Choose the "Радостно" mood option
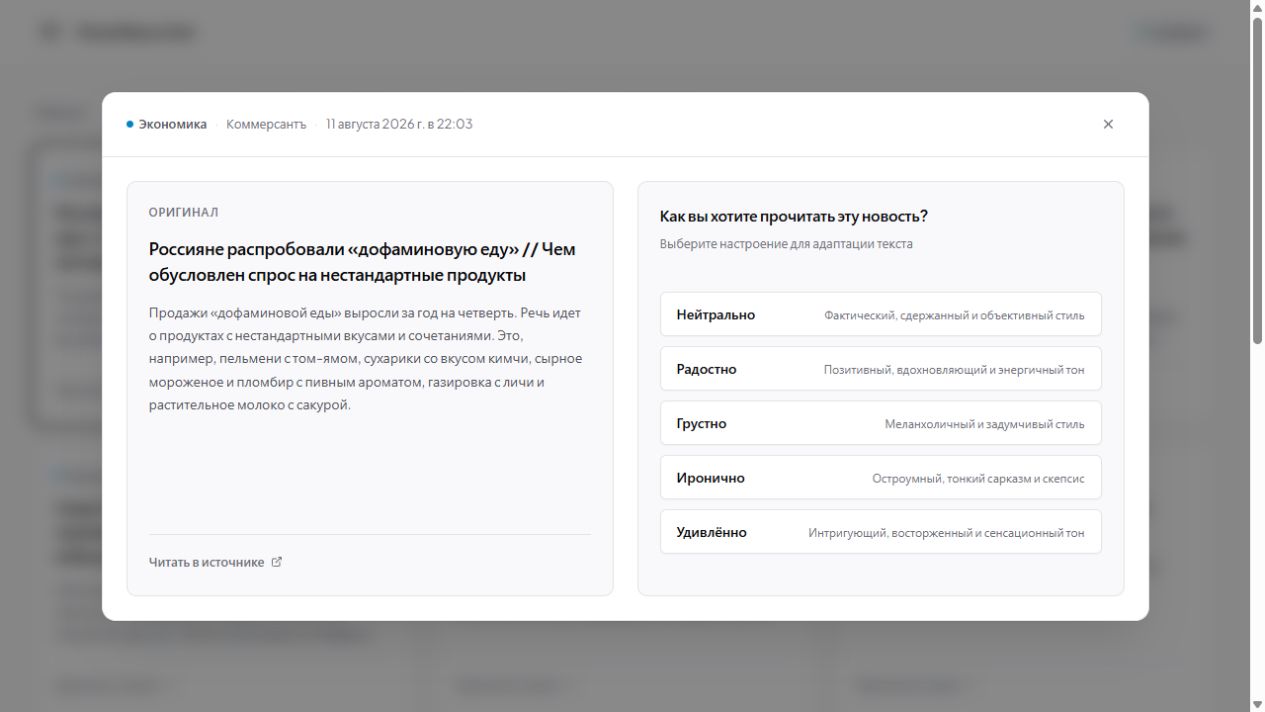 (880, 369)
